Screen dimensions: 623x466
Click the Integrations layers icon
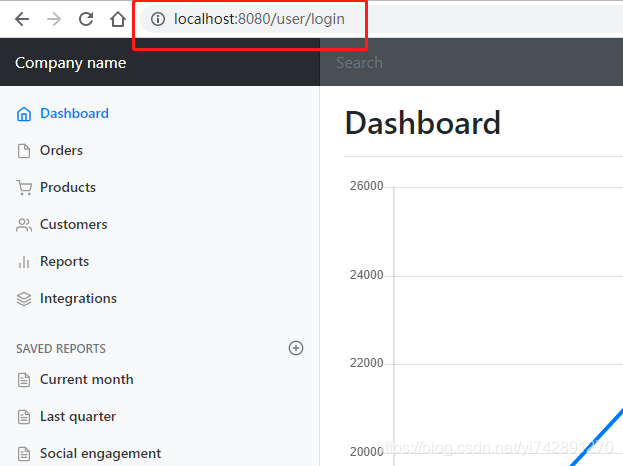[24, 299]
